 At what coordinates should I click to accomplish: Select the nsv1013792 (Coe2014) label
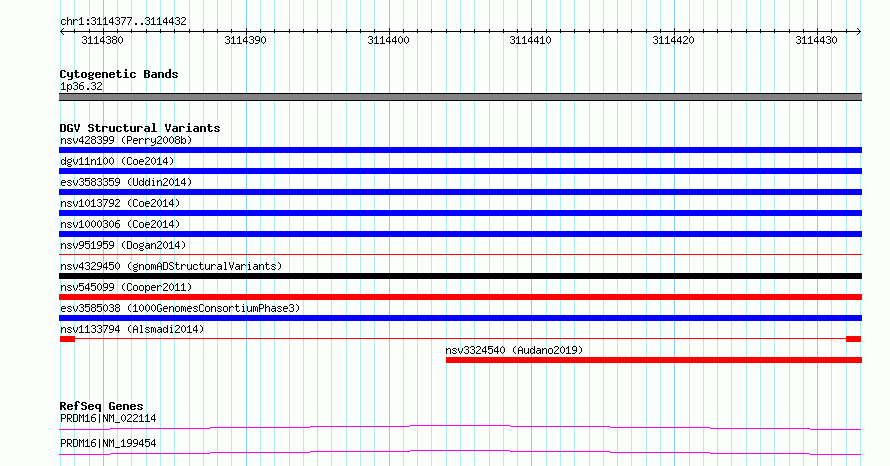click(120, 203)
